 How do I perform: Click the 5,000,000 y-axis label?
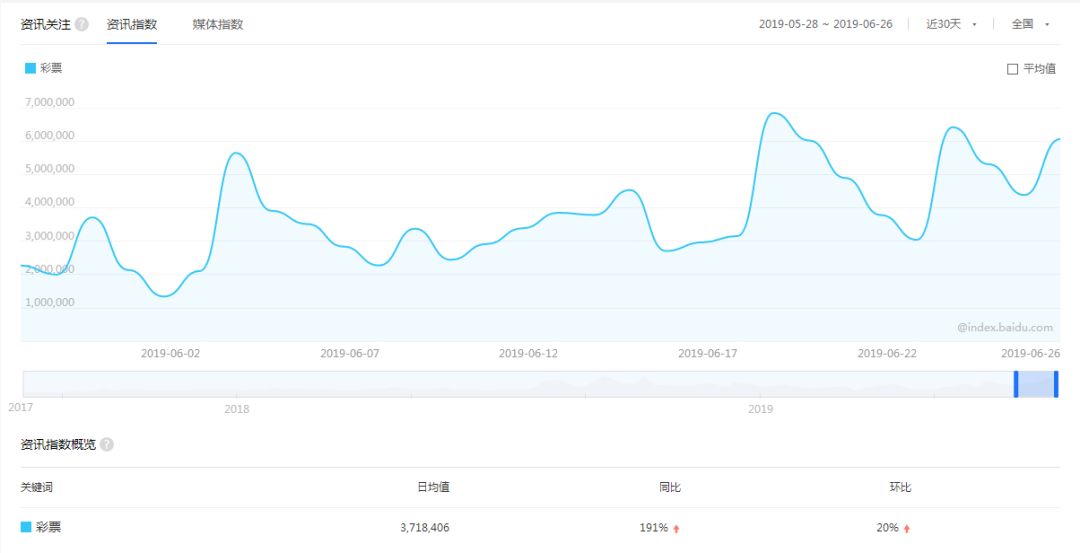pyautogui.click(x=50, y=169)
